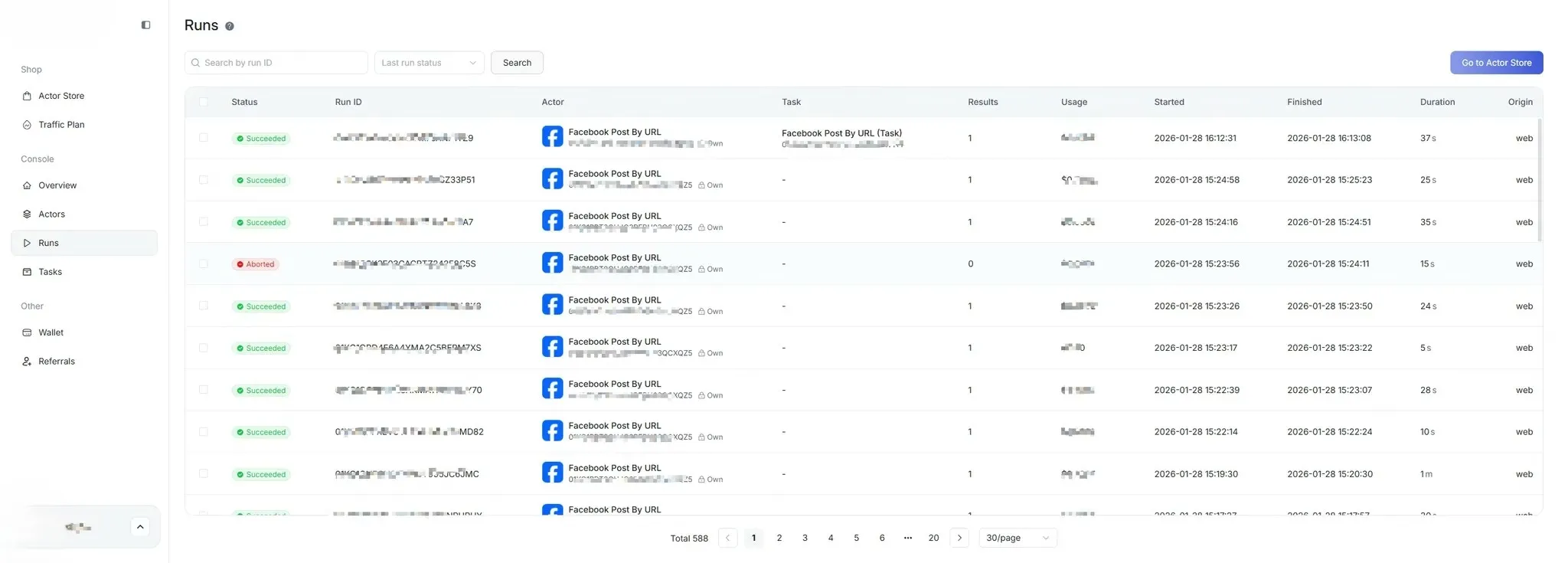This screenshot has height=563, width=1568.
Task: Click the Actor Store bag icon
Action: [28, 96]
